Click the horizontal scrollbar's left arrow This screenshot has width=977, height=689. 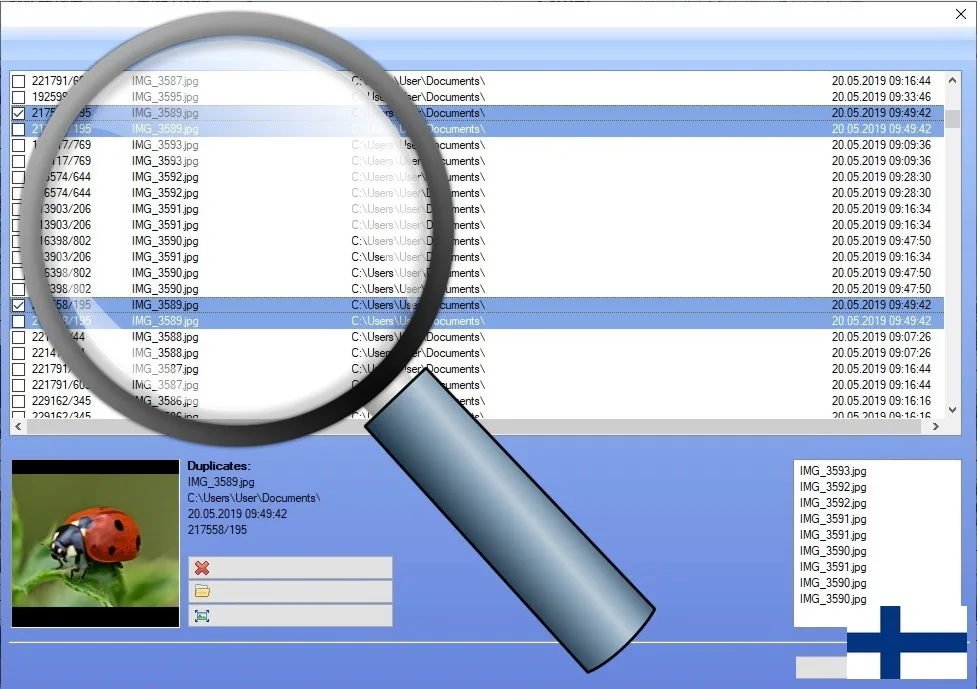(x=19, y=427)
